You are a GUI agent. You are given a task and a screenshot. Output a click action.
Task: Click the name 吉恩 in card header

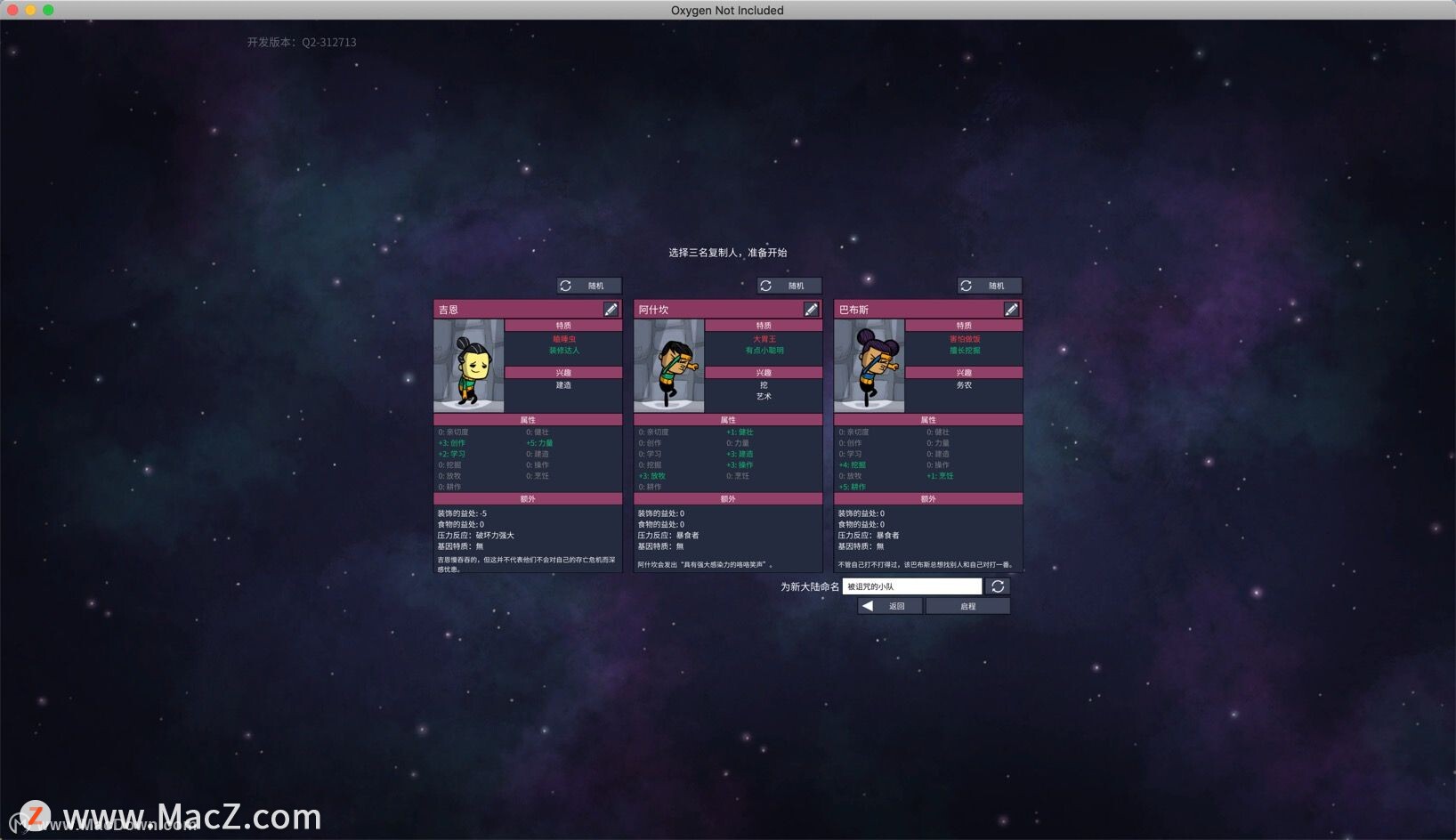click(449, 310)
